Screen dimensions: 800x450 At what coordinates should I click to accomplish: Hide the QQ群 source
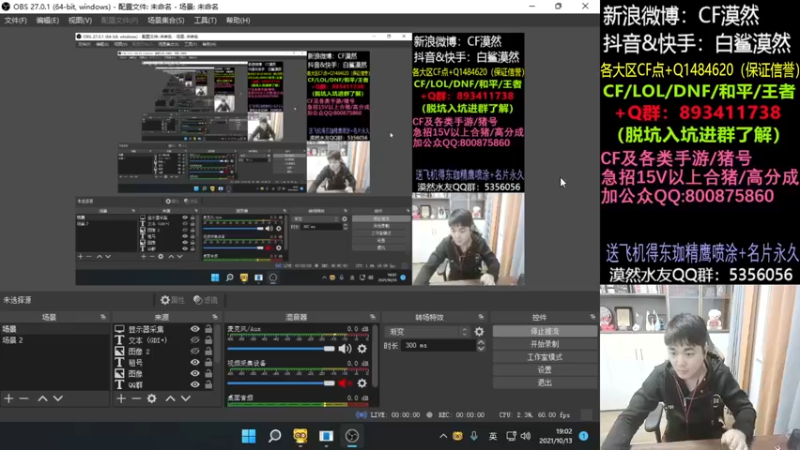pos(195,384)
